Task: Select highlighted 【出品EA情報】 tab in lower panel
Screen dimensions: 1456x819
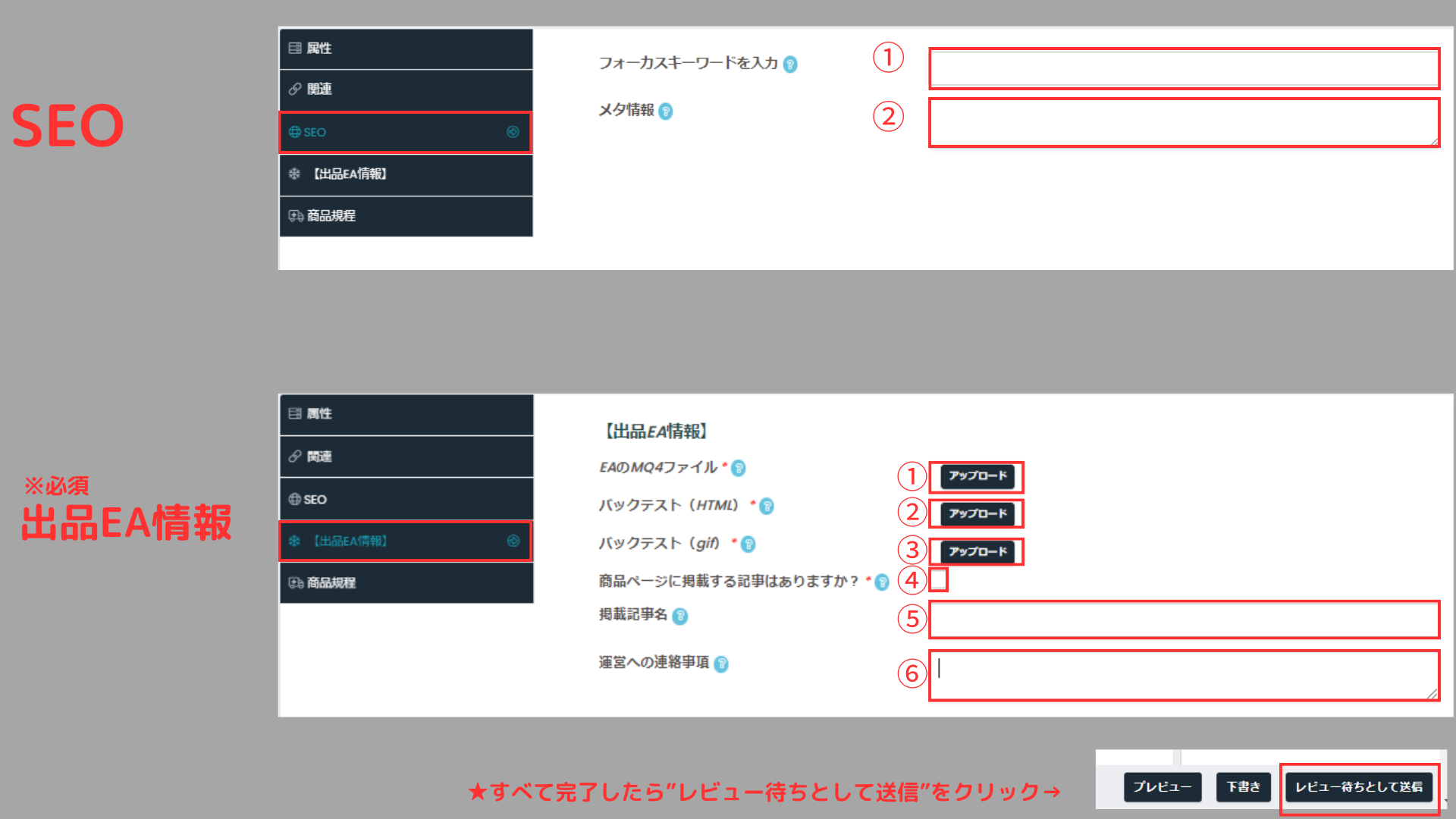Action: click(x=406, y=541)
